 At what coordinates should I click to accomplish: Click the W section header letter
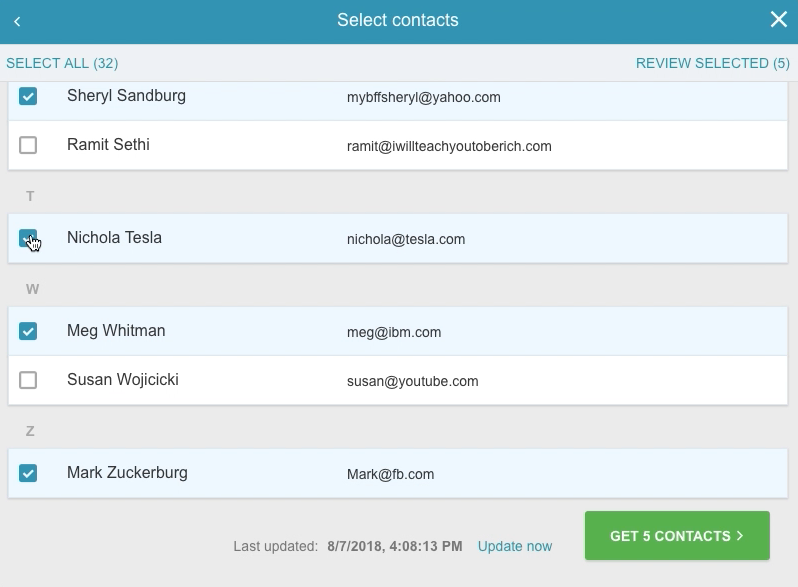[32, 289]
